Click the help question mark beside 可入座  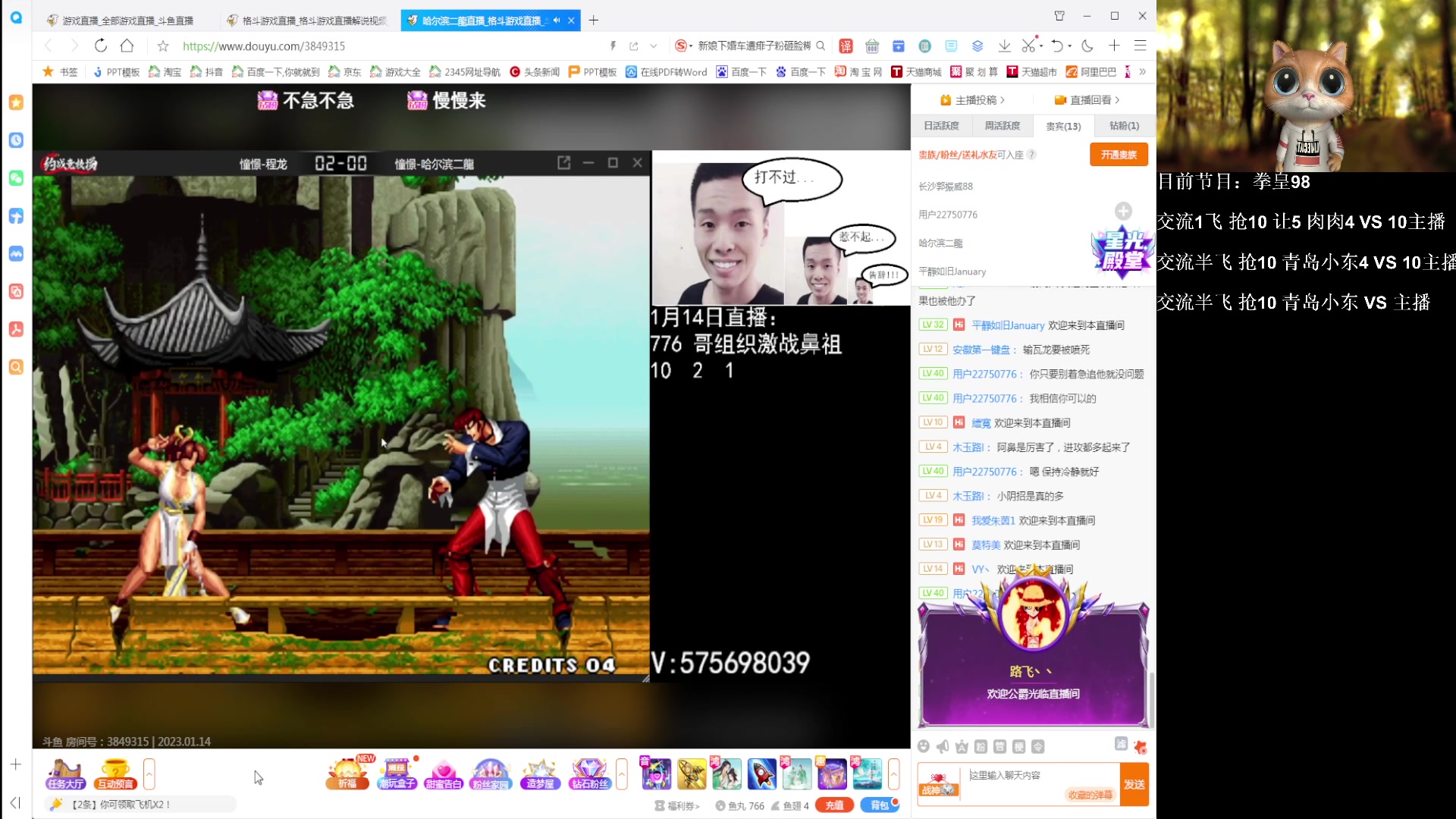point(1031,155)
